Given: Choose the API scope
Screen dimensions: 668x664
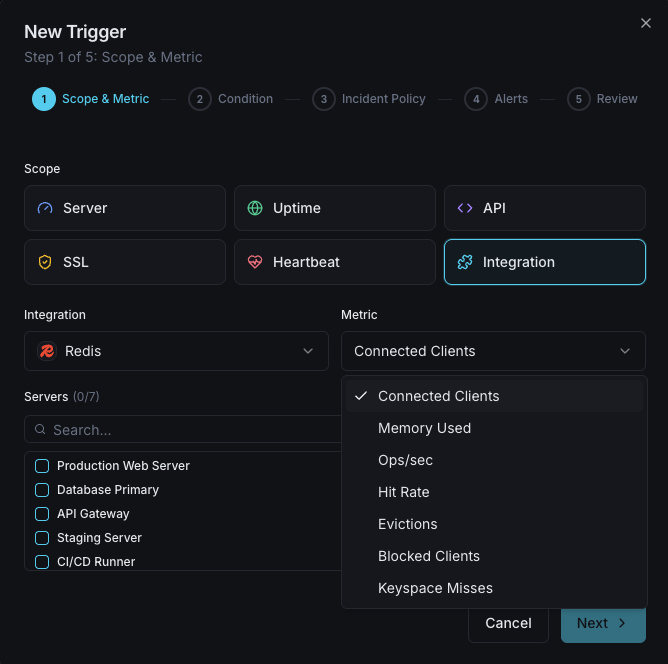Looking at the screenshot, I should point(545,208).
